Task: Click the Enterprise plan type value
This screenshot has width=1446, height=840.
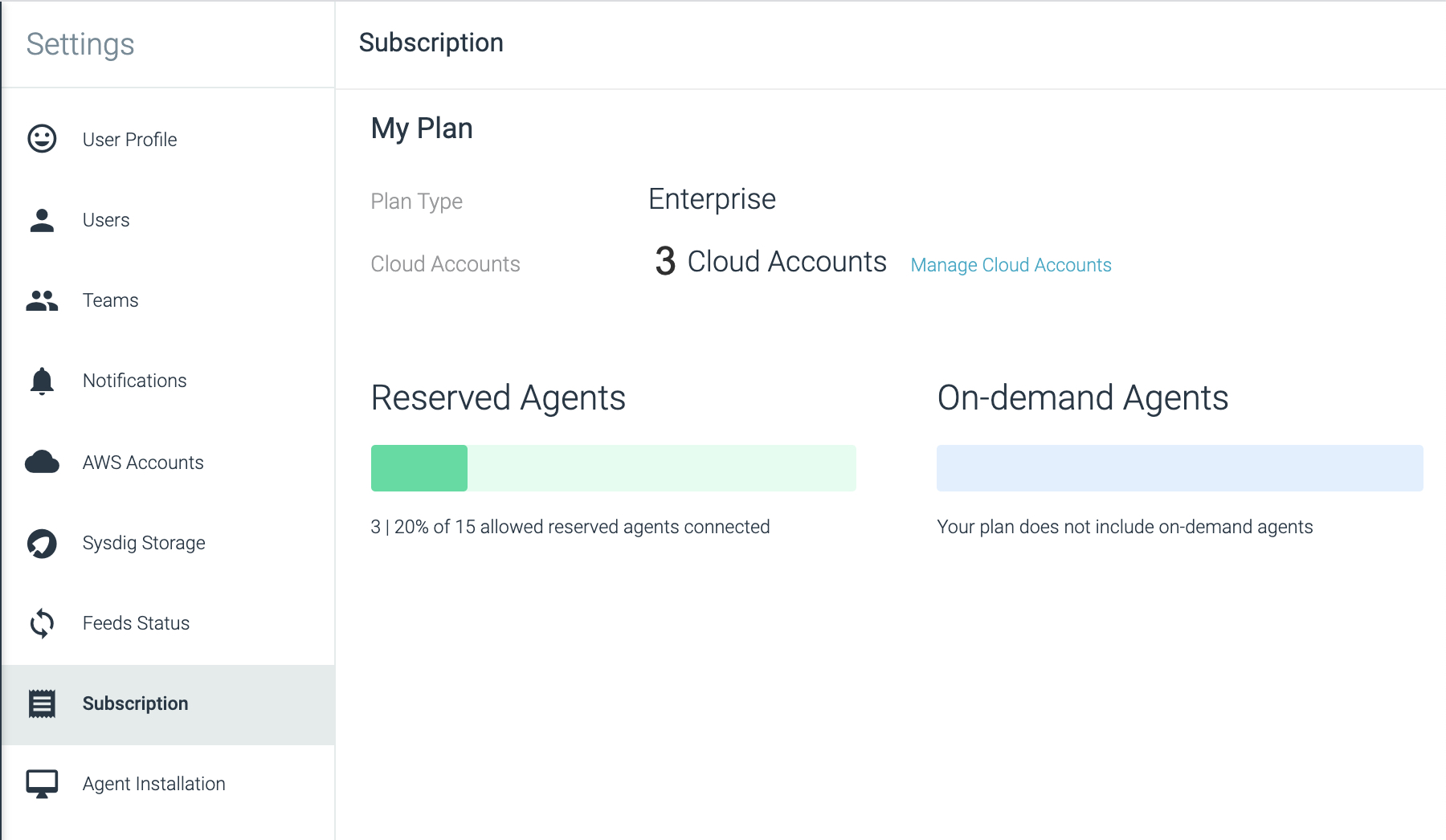Action: [712, 199]
